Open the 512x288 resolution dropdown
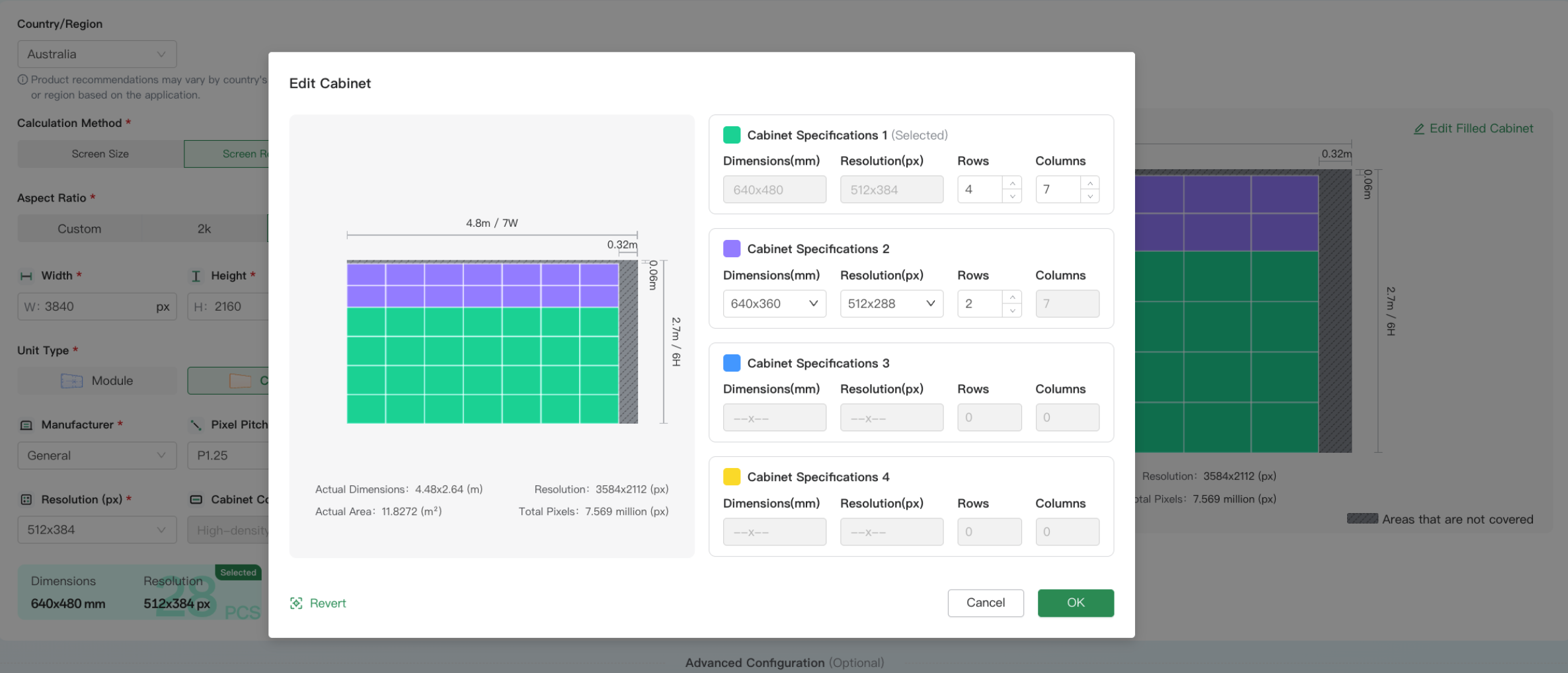This screenshot has height=673, width=1568. pos(891,303)
